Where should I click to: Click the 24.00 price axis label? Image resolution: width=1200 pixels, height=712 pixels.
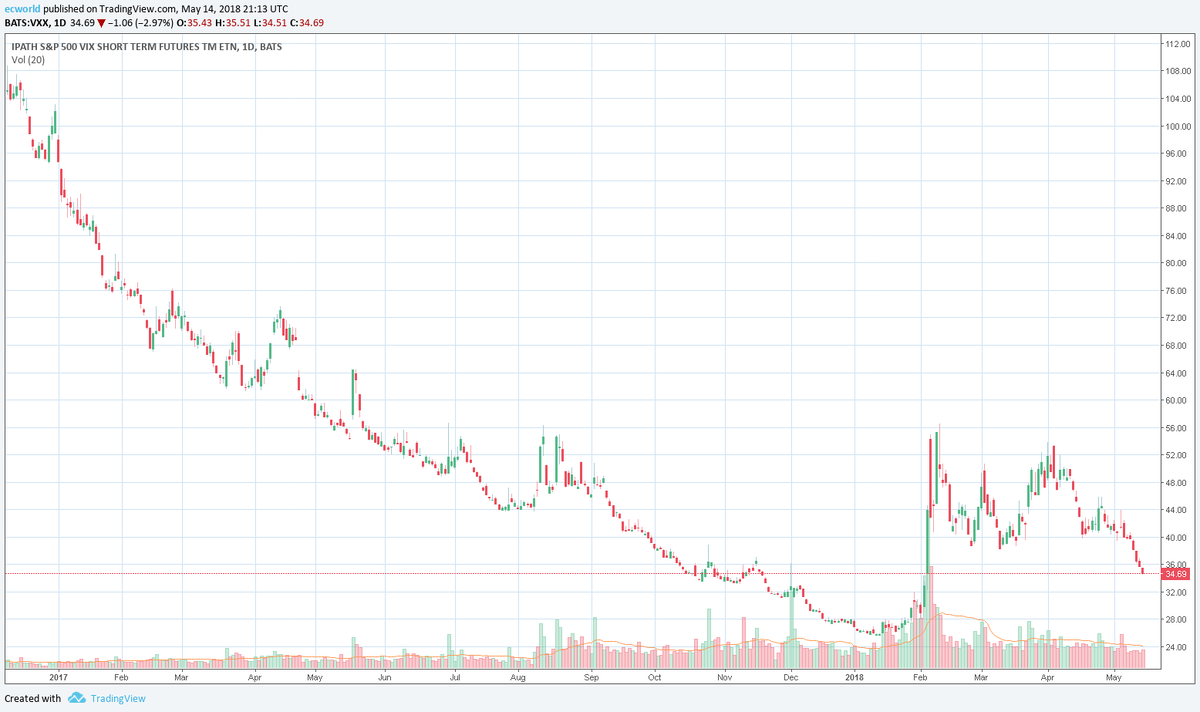coord(1176,648)
